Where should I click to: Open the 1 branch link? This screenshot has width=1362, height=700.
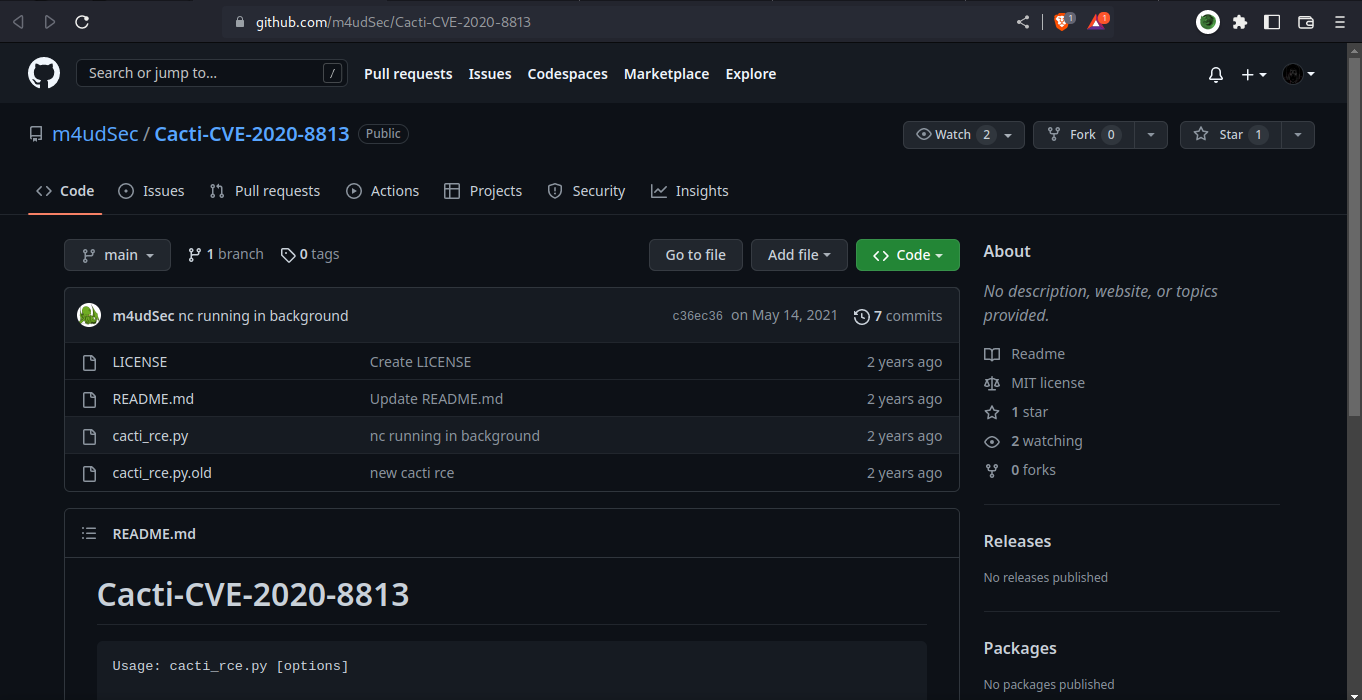[x=225, y=255]
